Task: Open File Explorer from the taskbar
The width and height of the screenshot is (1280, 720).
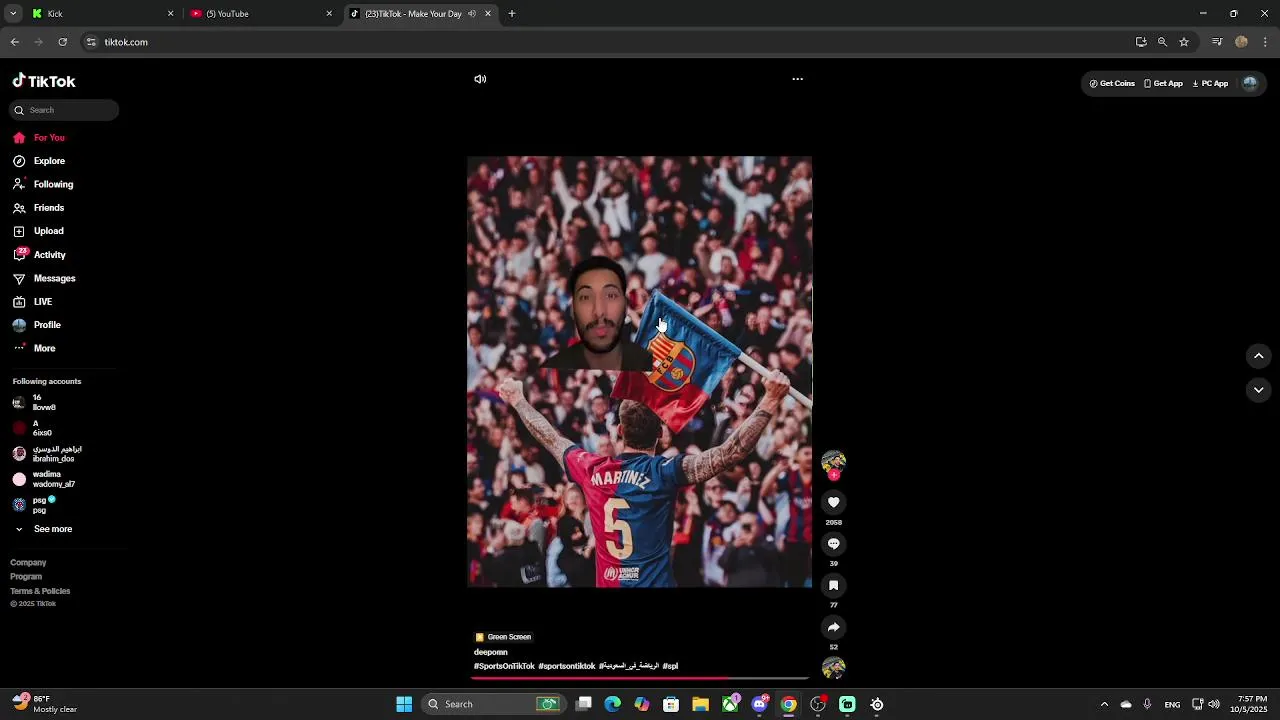Action: 700,704
